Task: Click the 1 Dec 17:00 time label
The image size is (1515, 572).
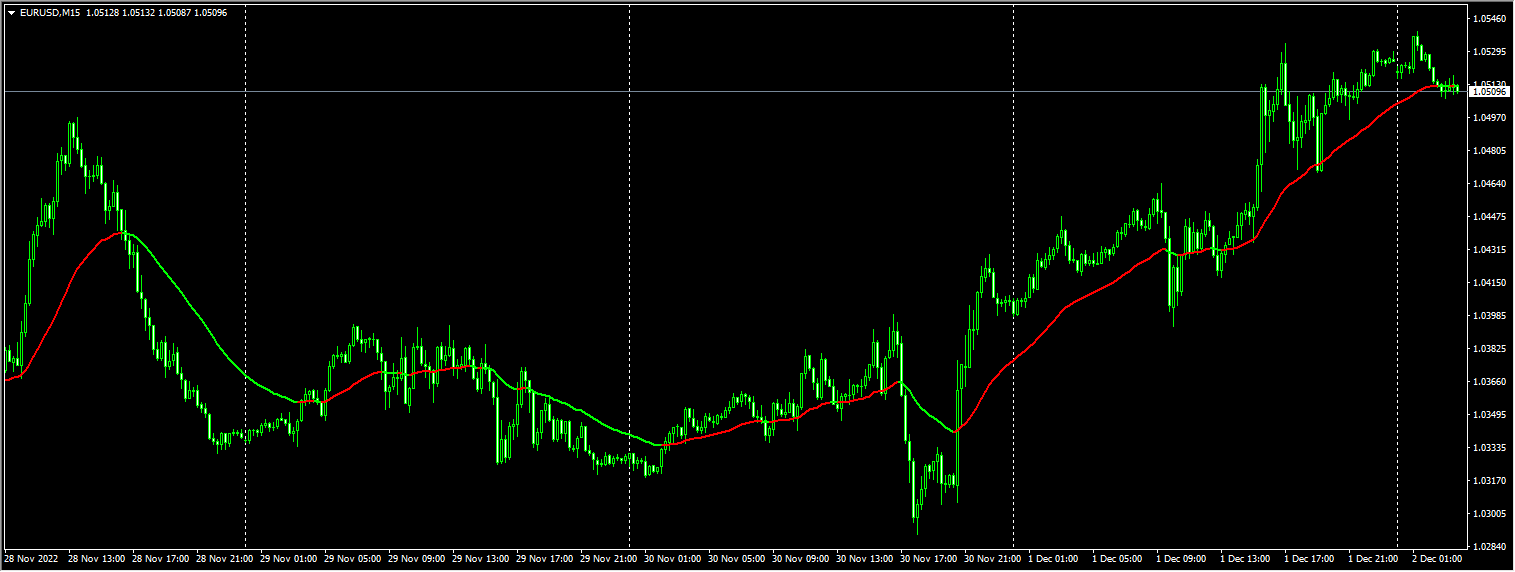Action: 1309,559
